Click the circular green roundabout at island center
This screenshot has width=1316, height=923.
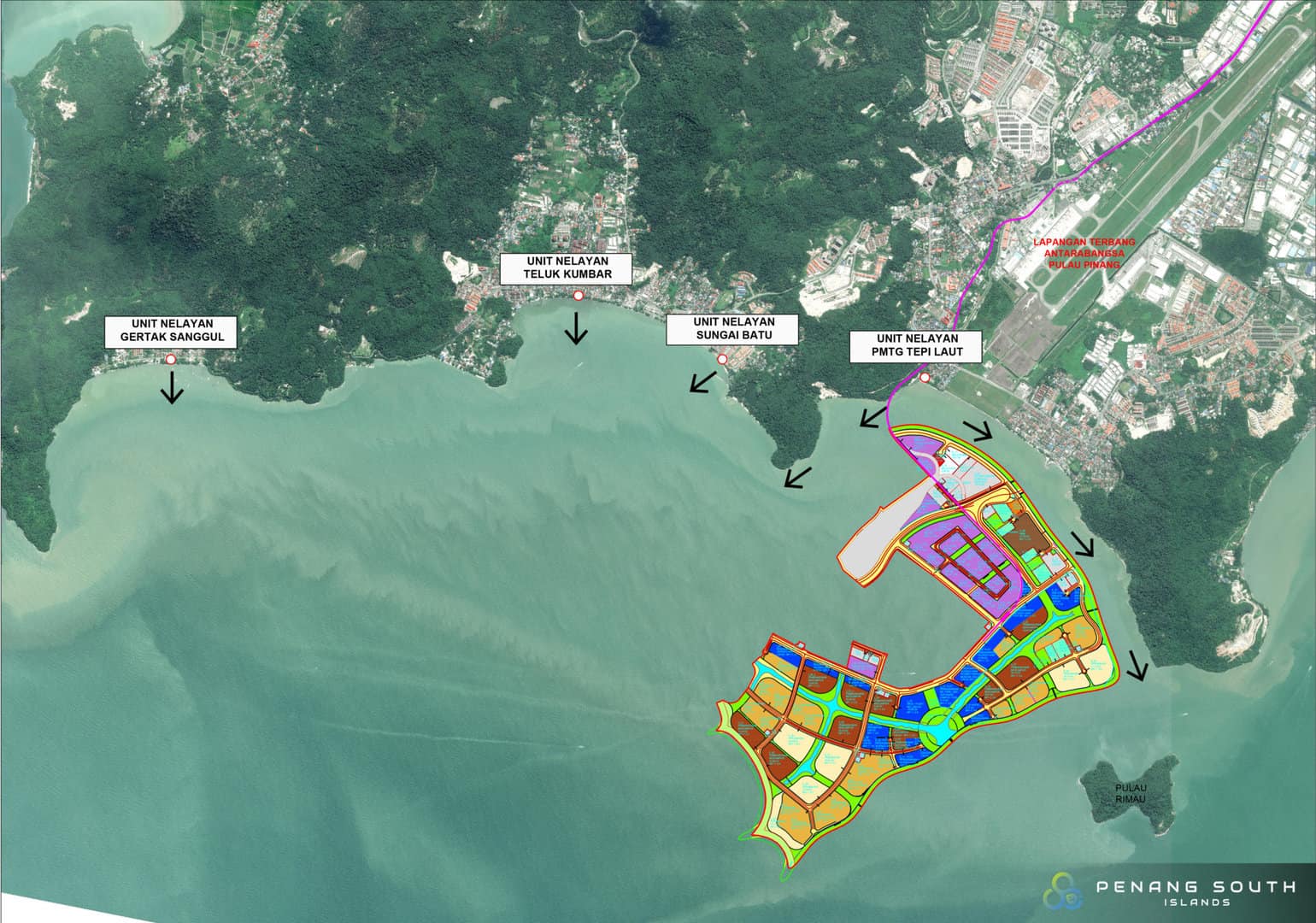(938, 724)
